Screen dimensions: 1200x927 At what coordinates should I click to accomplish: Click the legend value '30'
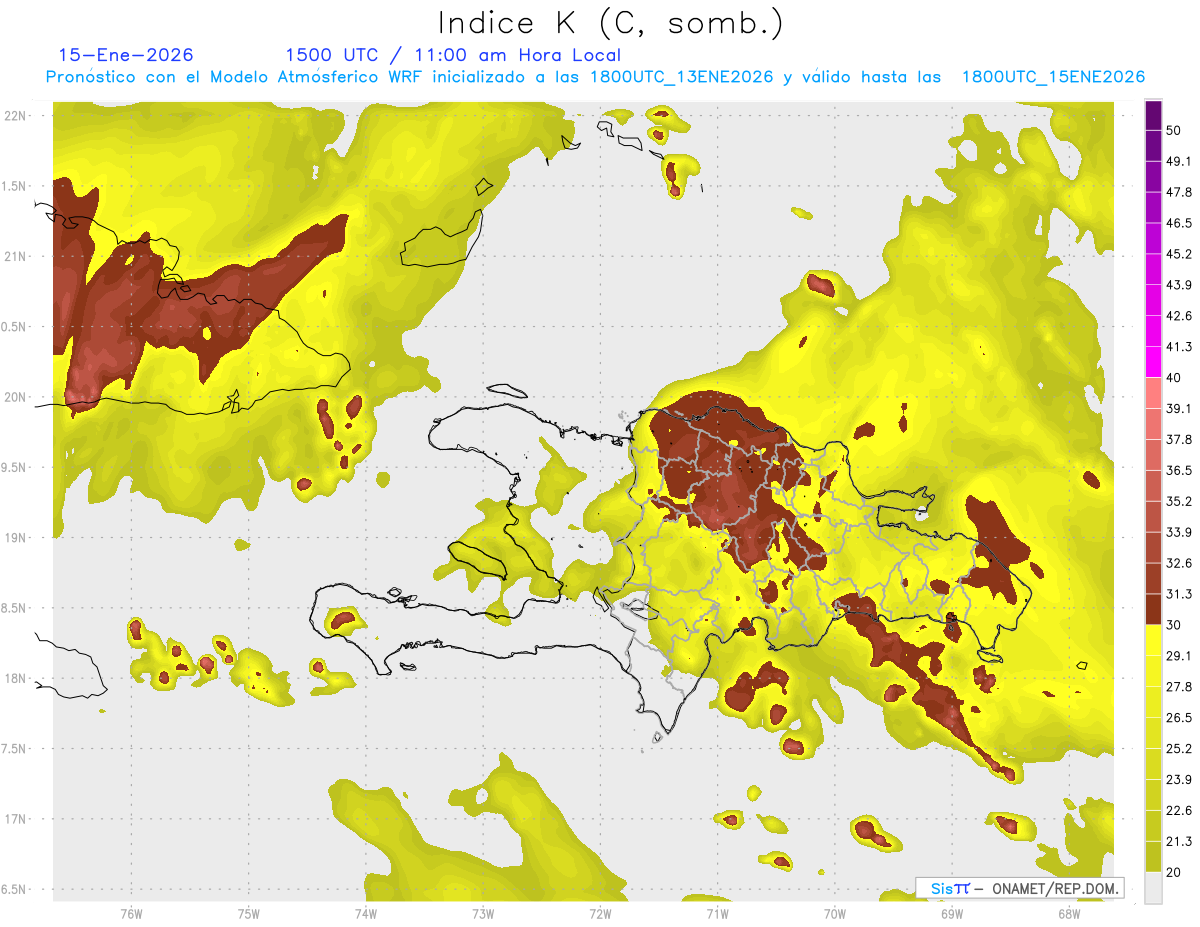coord(1174,625)
